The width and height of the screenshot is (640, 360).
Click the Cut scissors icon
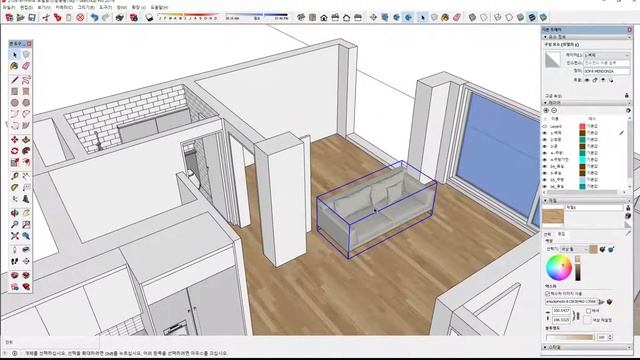coord(46,17)
